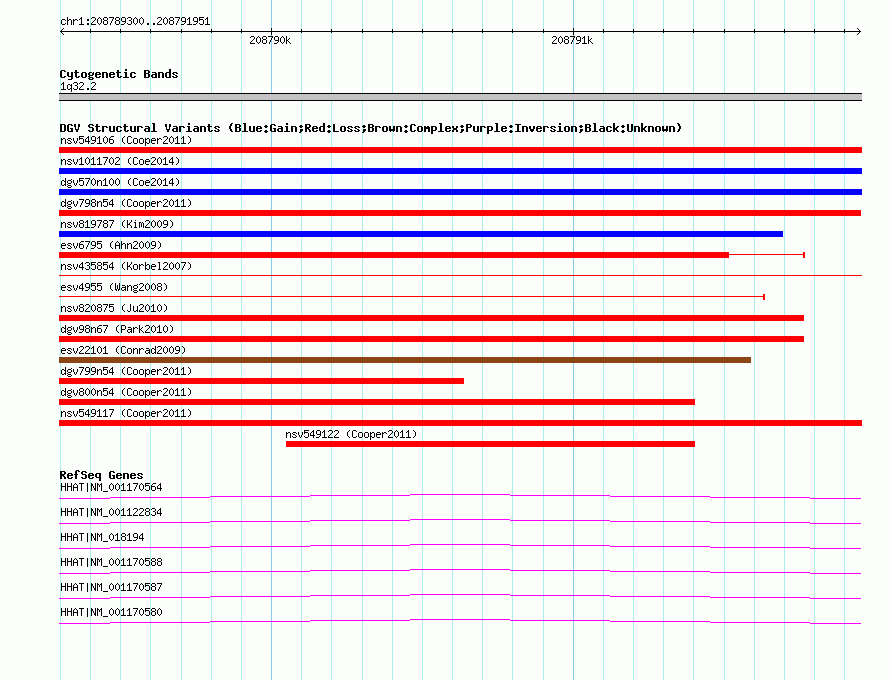This screenshot has width=890, height=680.
Task: Click the right arrow of the ruler
Action: tap(858, 32)
